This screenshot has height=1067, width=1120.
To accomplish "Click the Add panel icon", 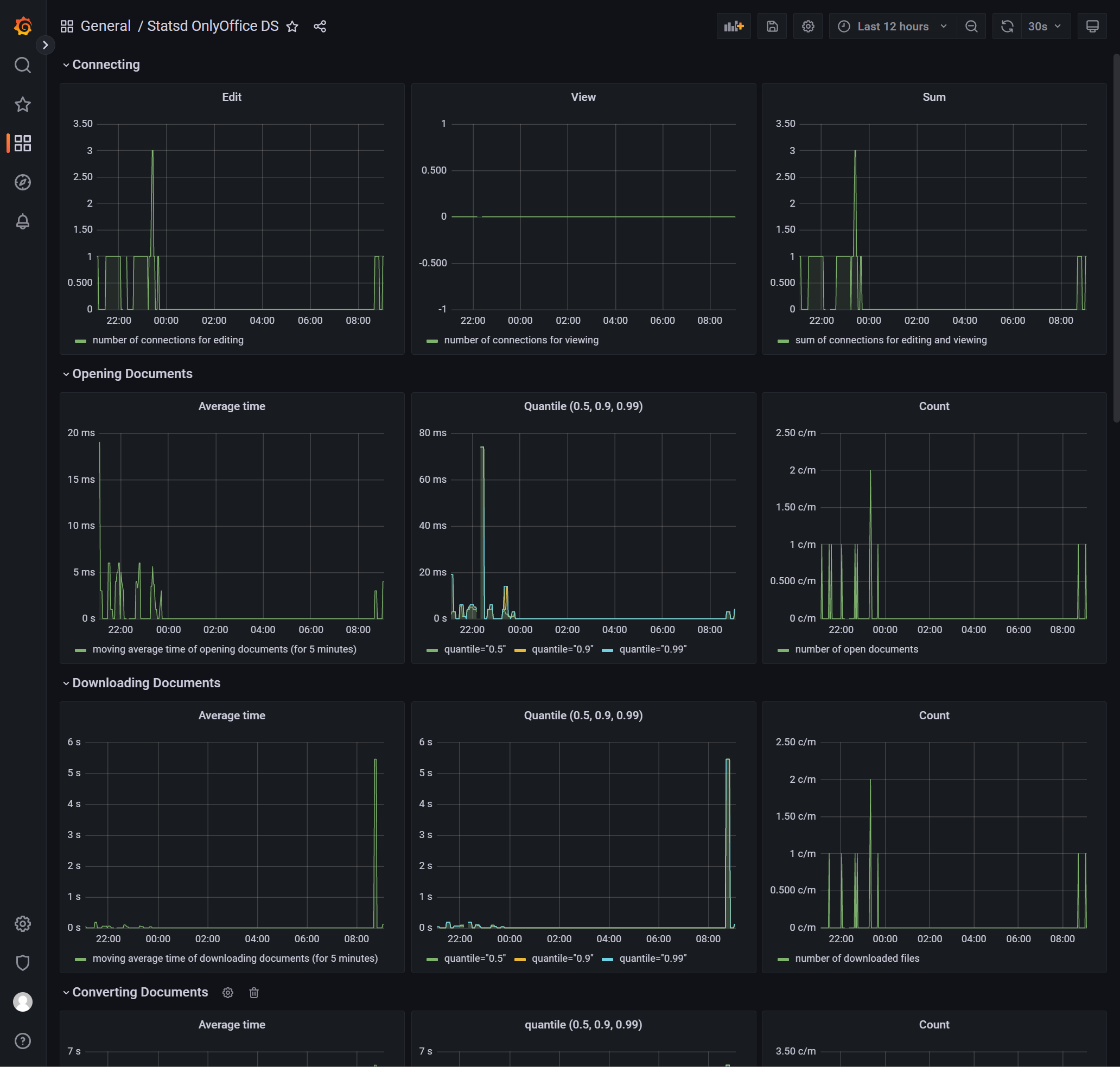I will point(733,26).
